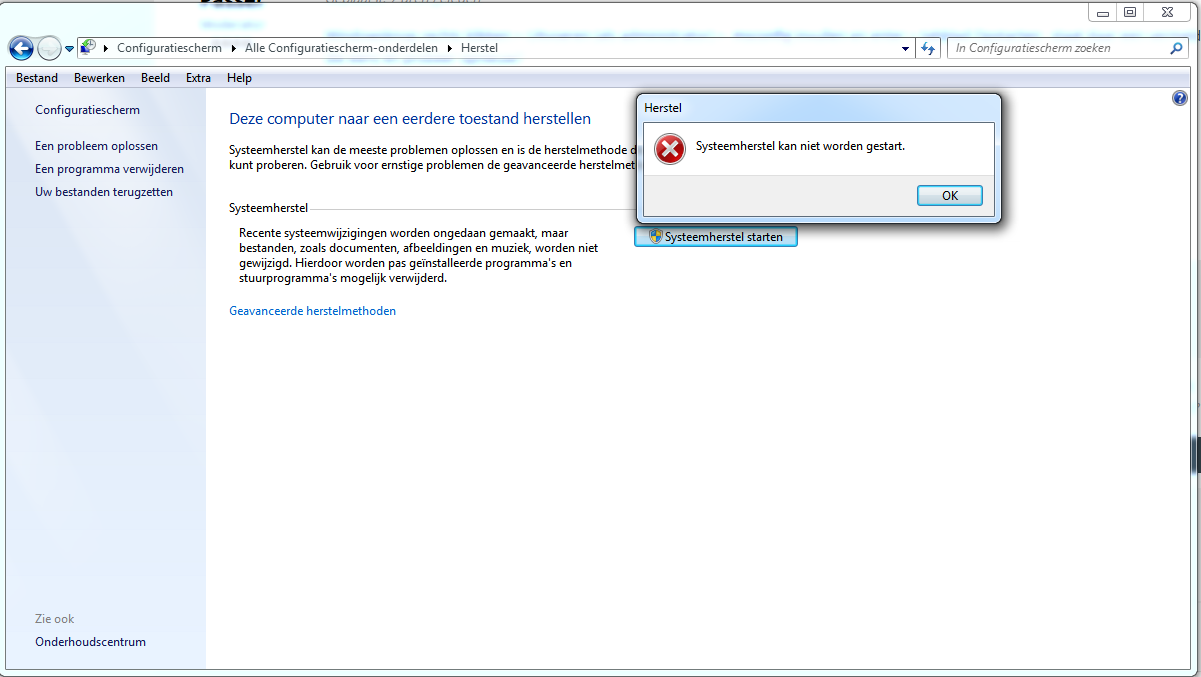Open the Beeld menu

pos(155,78)
